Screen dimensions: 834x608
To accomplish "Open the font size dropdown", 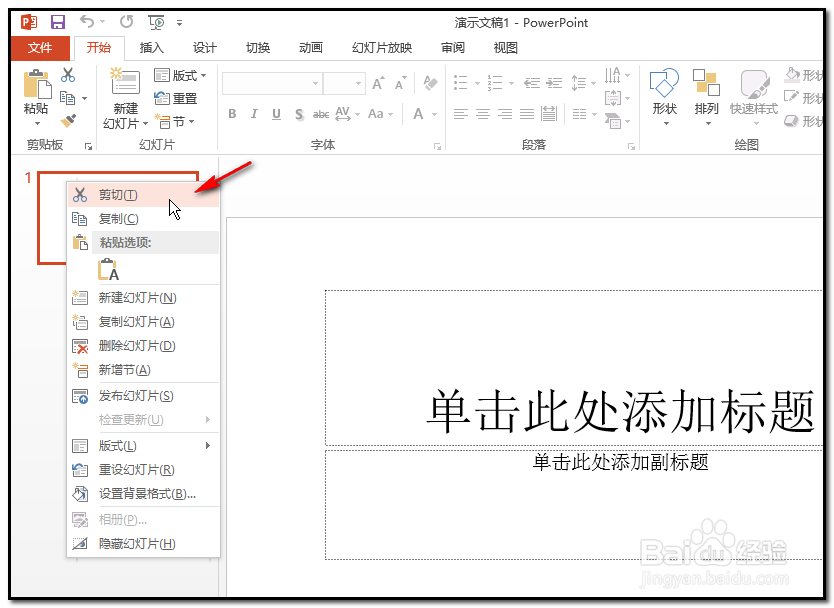I will click(x=358, y=84).
